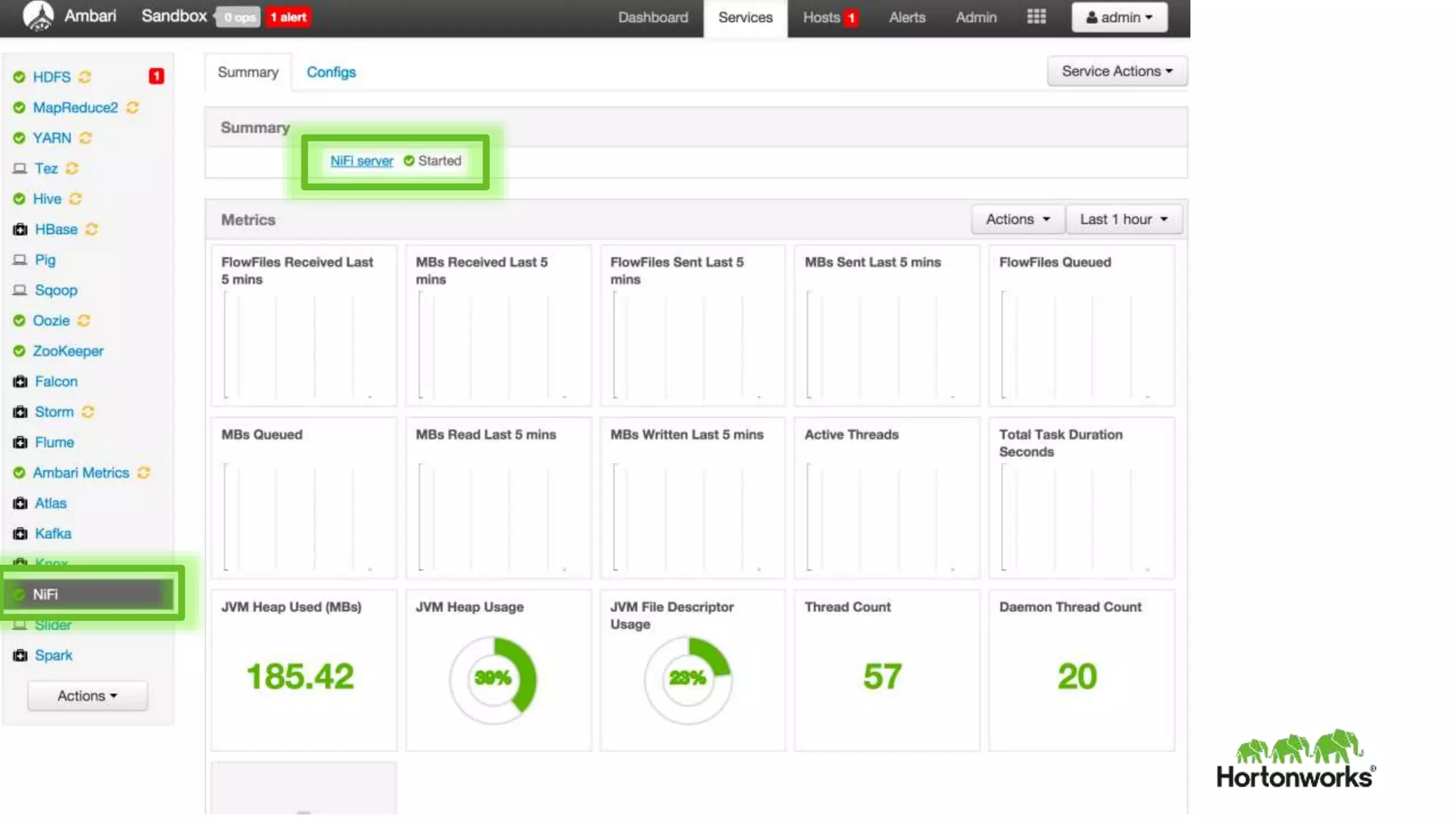1456x819 pixels.
Task: Open the Hosts menu item
Action: 821,17
